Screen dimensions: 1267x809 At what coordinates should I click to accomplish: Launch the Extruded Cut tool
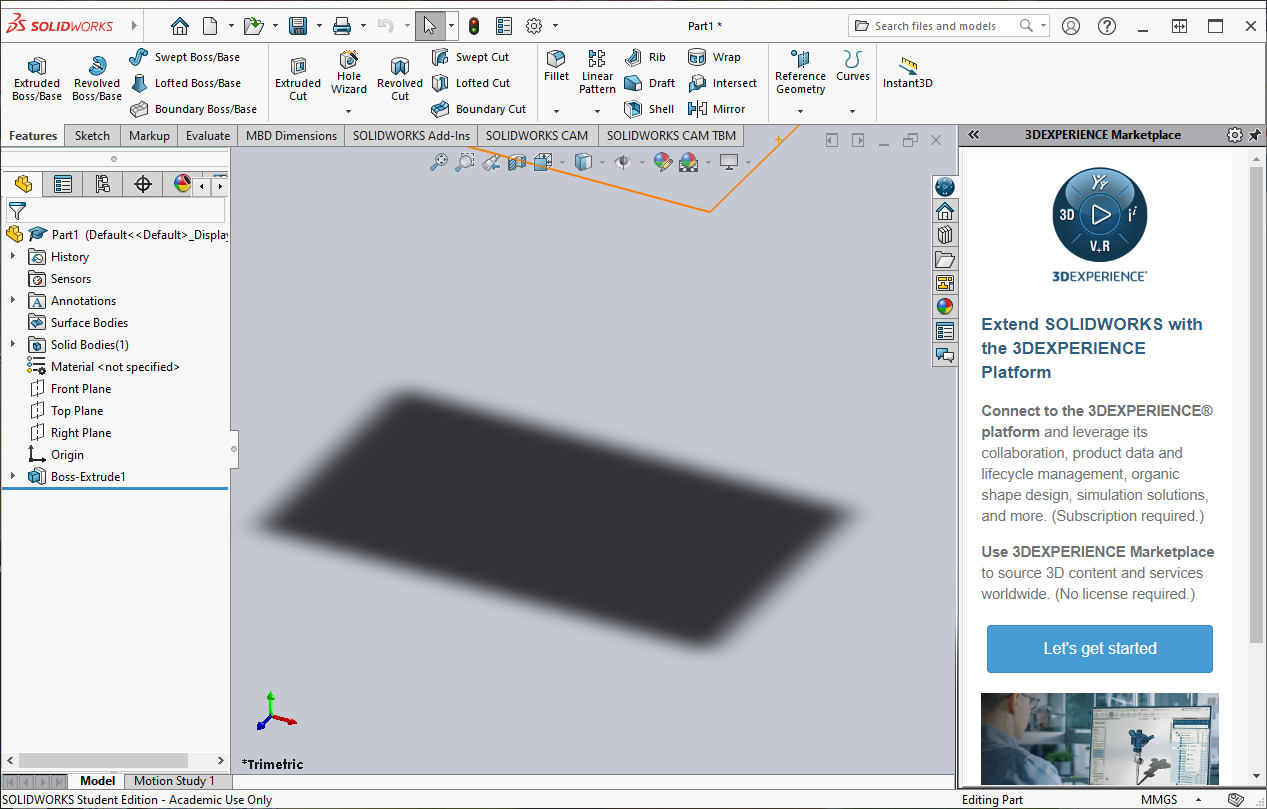298,79
